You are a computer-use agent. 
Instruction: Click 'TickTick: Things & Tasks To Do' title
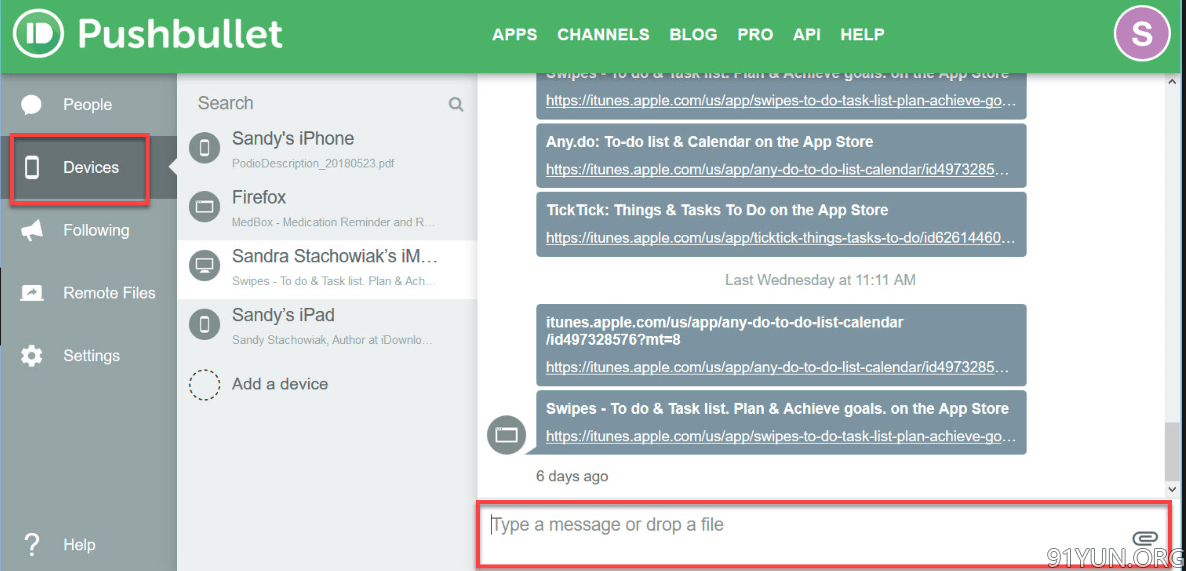coord(717,209)
